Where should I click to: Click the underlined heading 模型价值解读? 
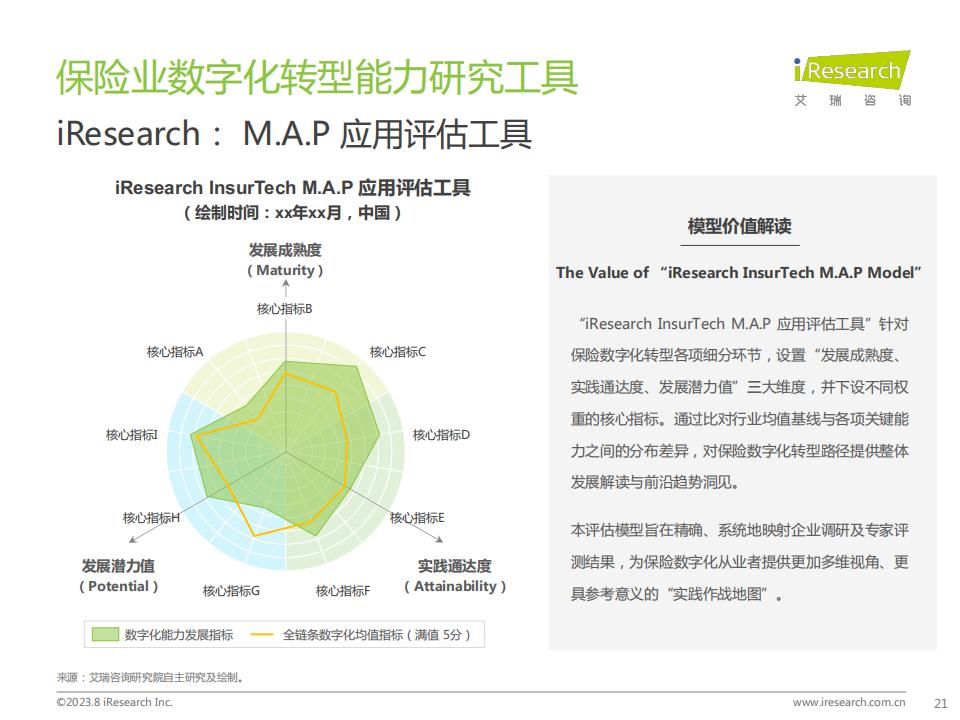point(740,227)
